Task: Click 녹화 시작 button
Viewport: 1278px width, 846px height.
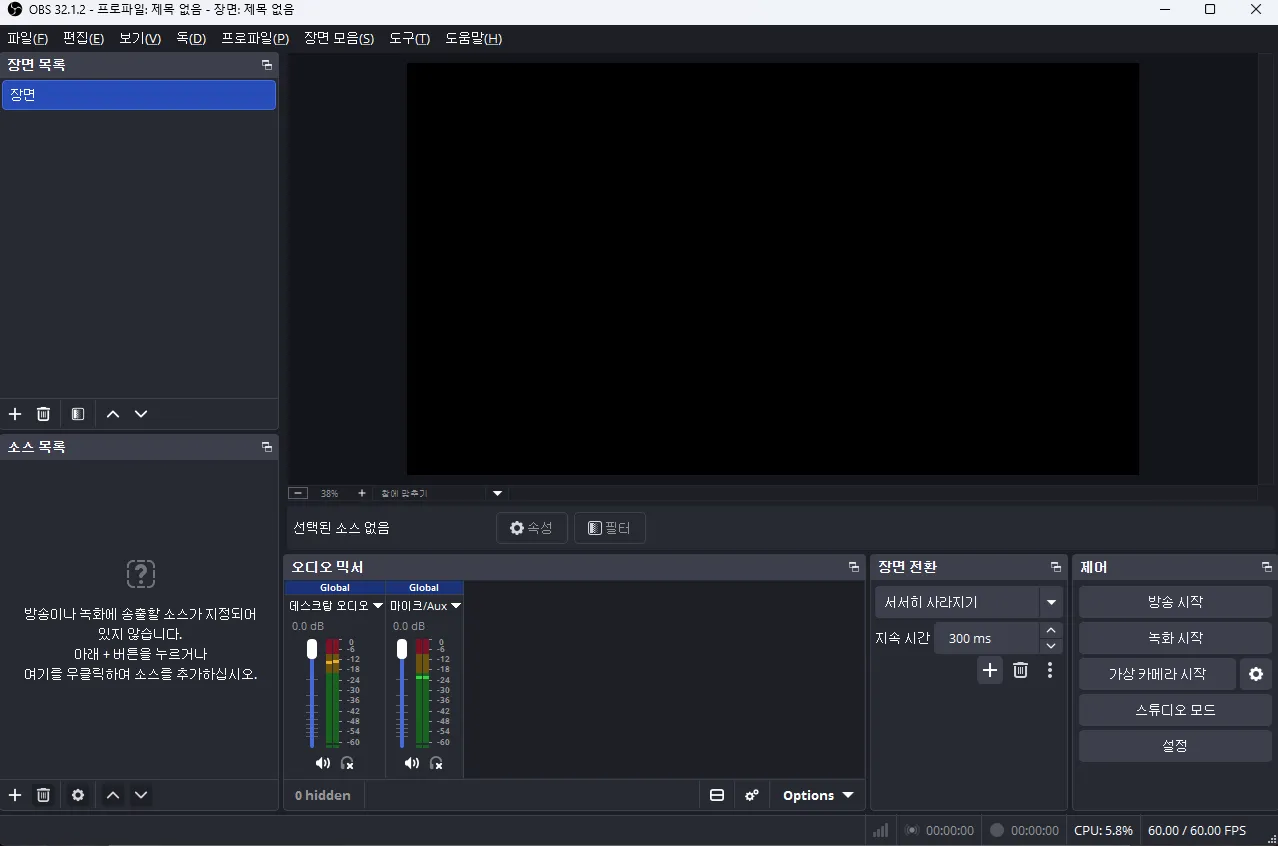Action: point(1175,638)
